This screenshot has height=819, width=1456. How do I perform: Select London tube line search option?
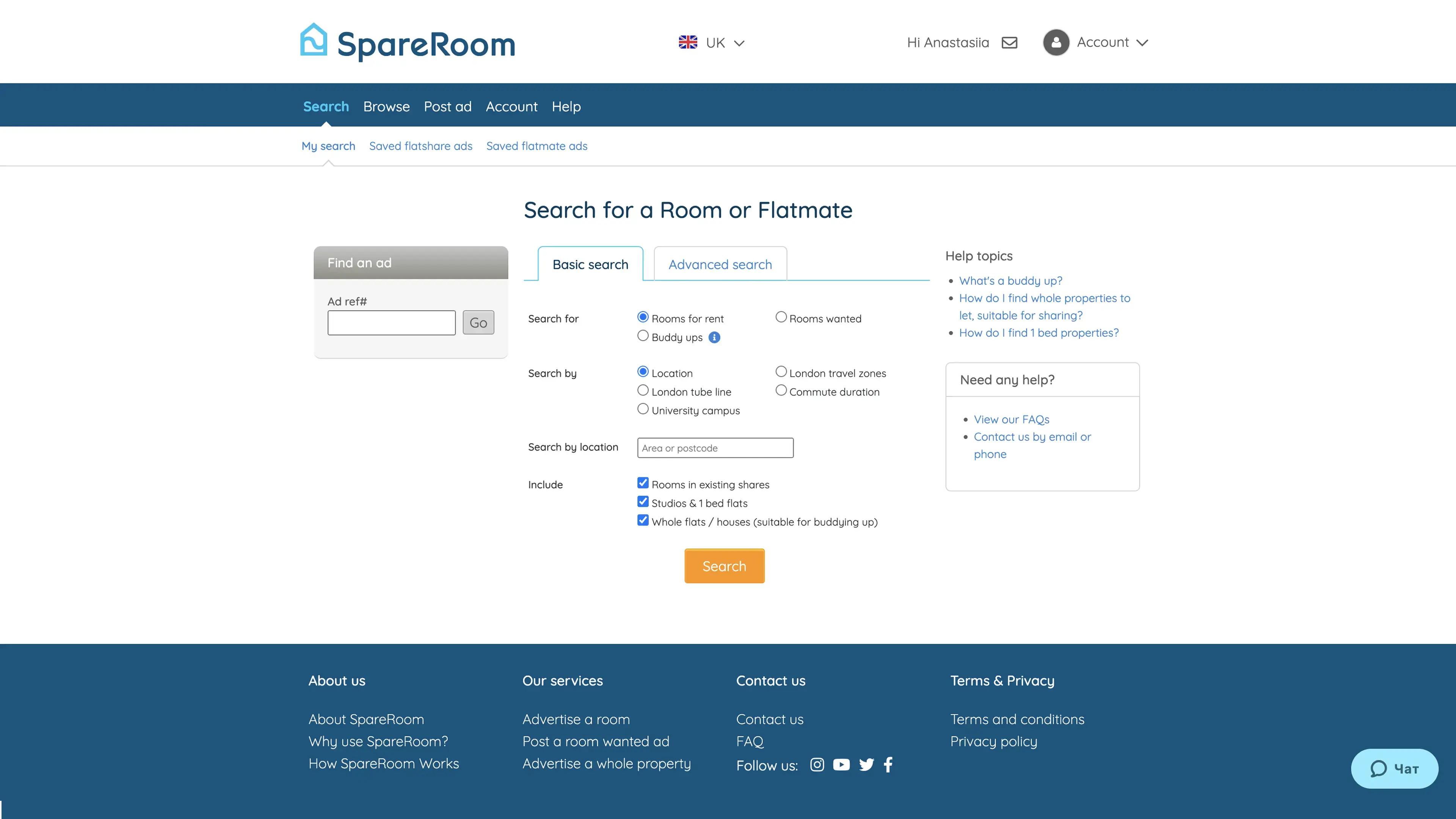pyautogui.click(x=643, y=391)
